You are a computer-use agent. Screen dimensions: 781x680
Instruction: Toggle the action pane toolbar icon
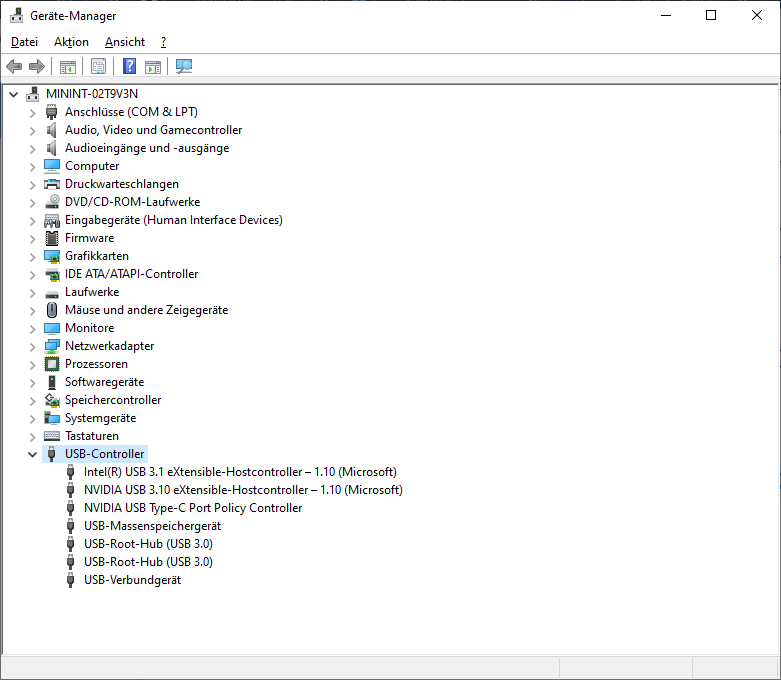tap(153, 66)
